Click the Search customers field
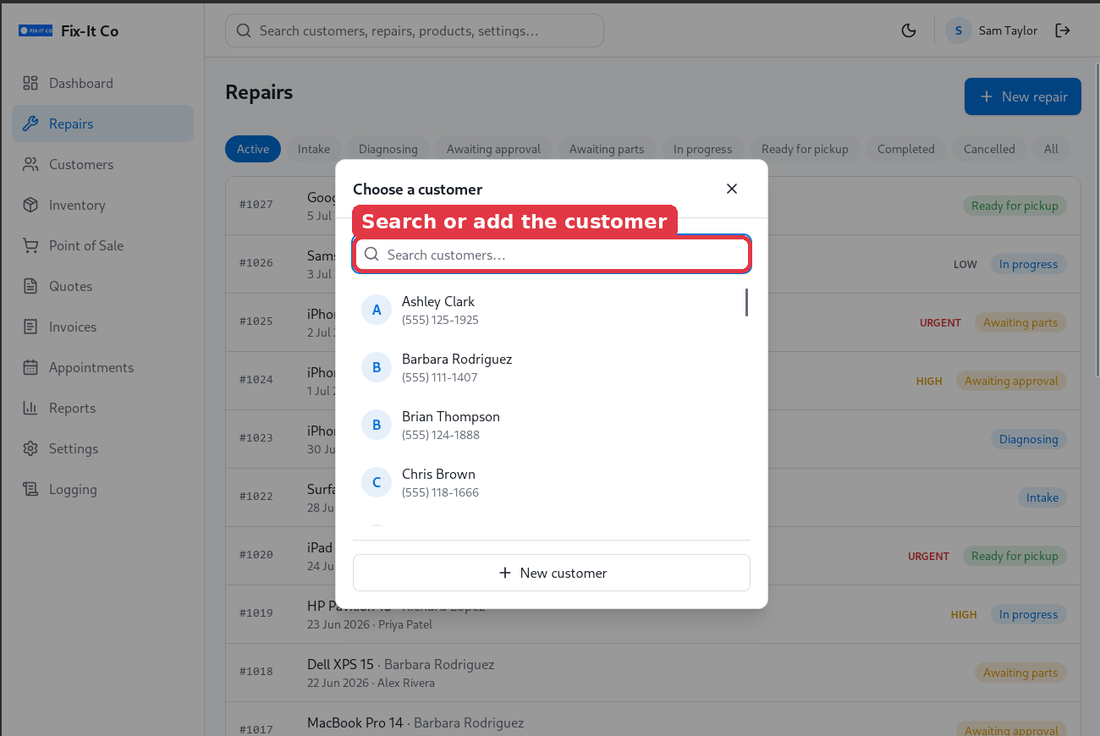Image resolution: width=1100 pixels, height=736 pixels. point(551,255)
